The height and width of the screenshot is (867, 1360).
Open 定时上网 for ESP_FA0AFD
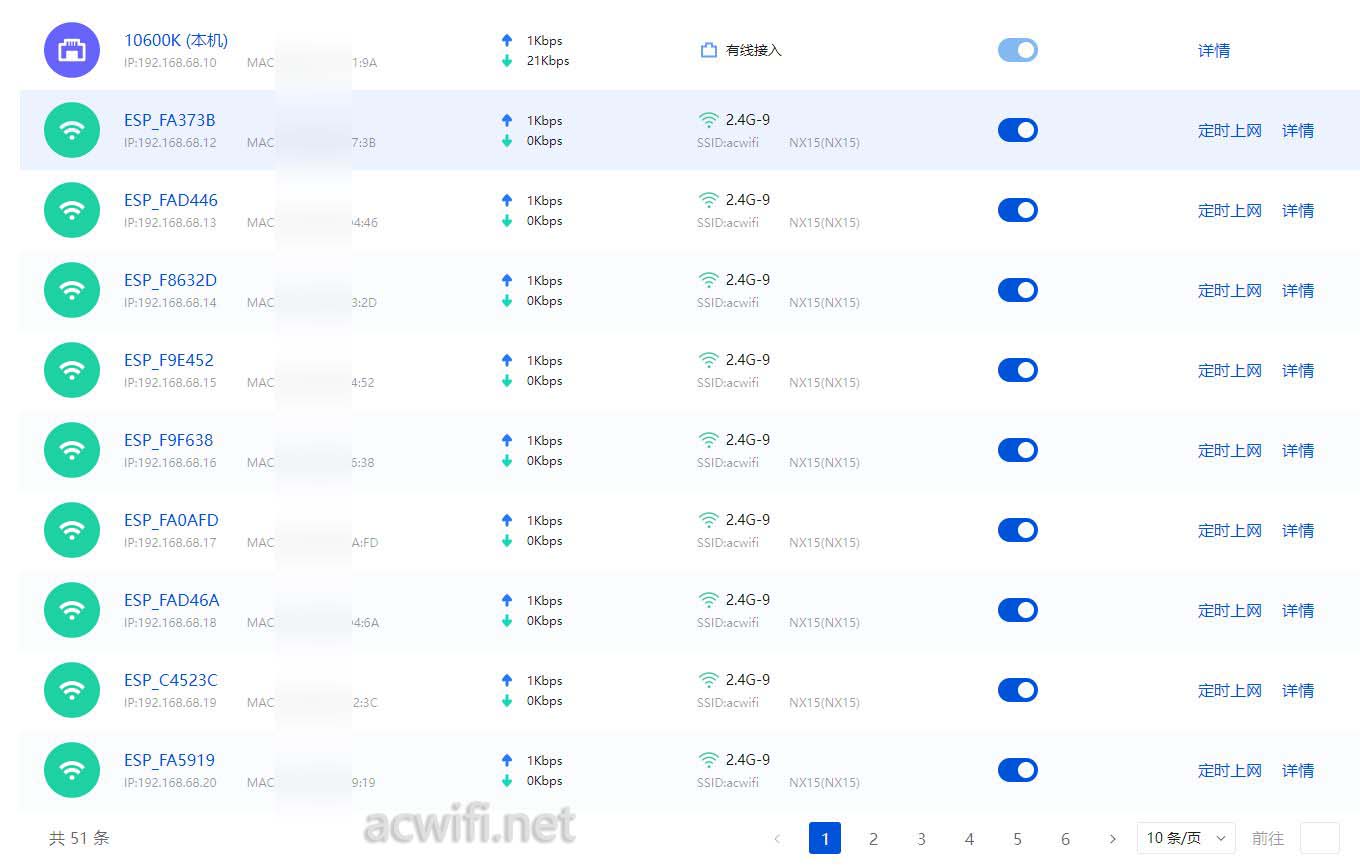point(1230,530)
